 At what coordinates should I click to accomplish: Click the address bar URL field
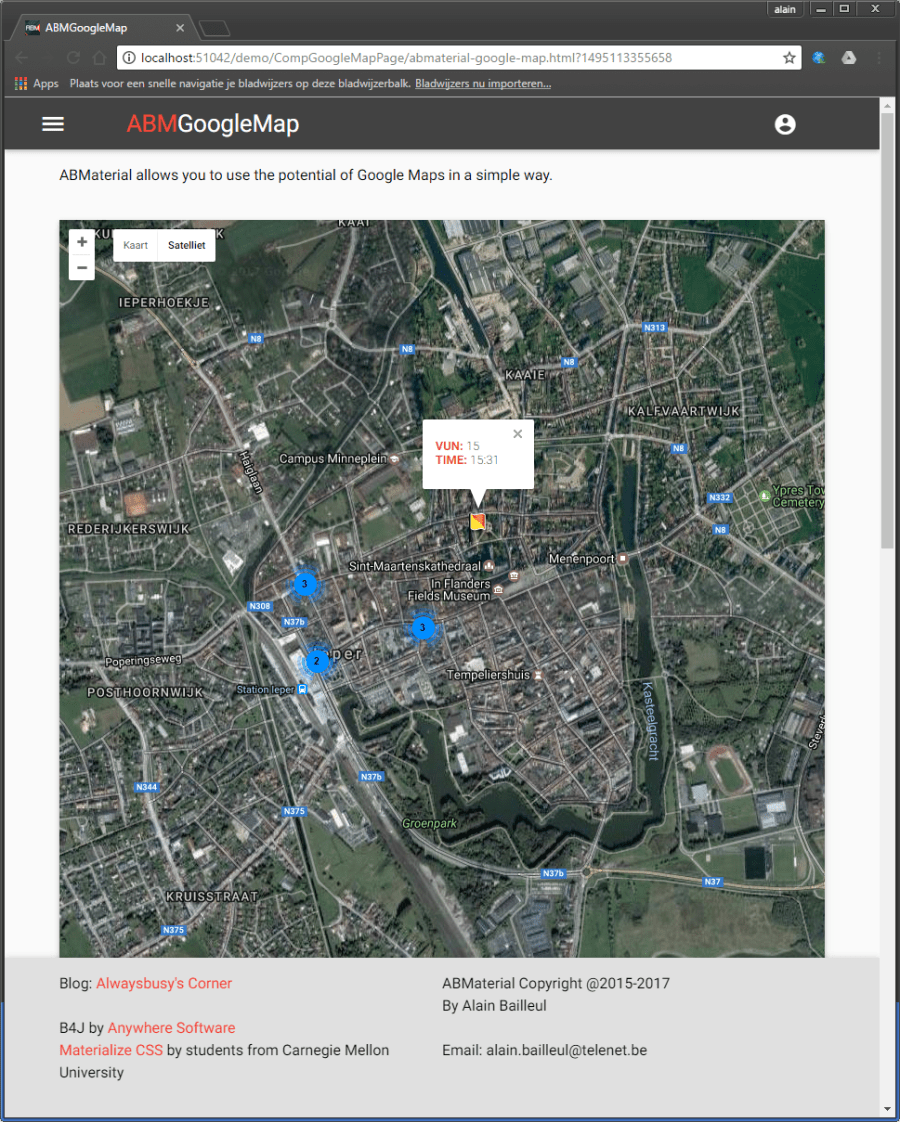point(450,58)
